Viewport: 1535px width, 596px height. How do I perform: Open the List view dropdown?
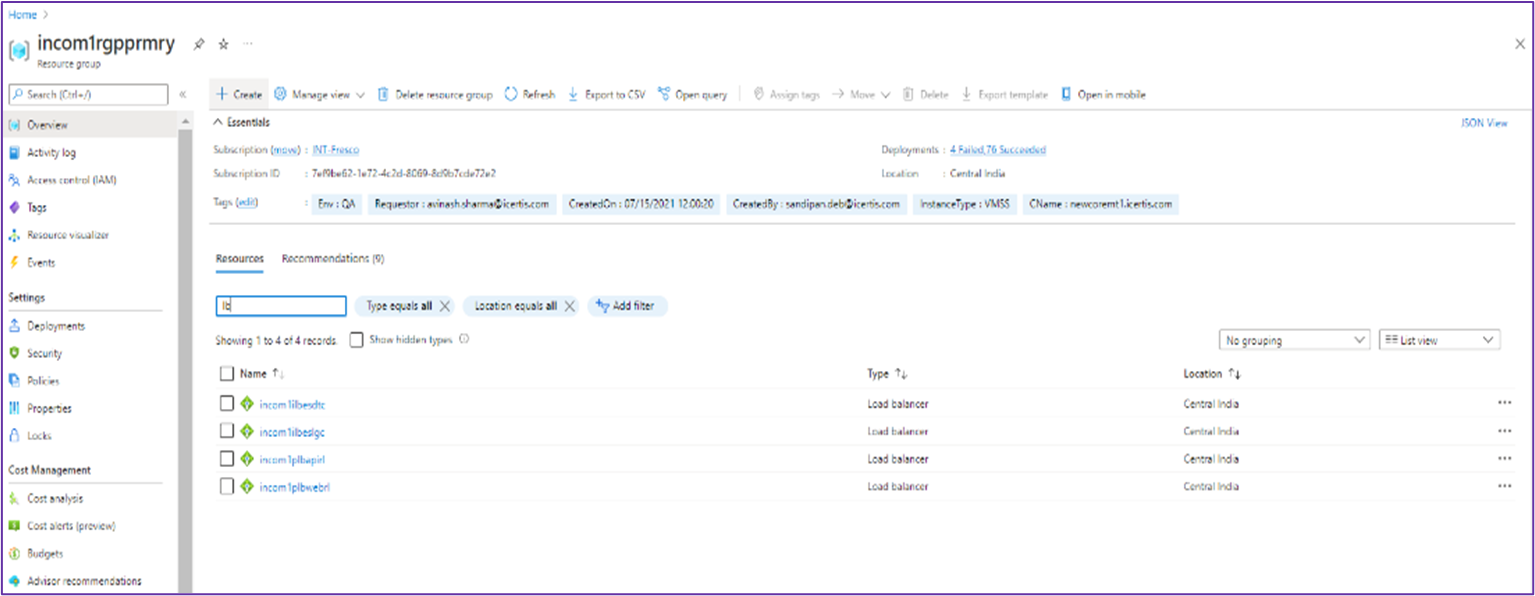[x=1439, y=340]
